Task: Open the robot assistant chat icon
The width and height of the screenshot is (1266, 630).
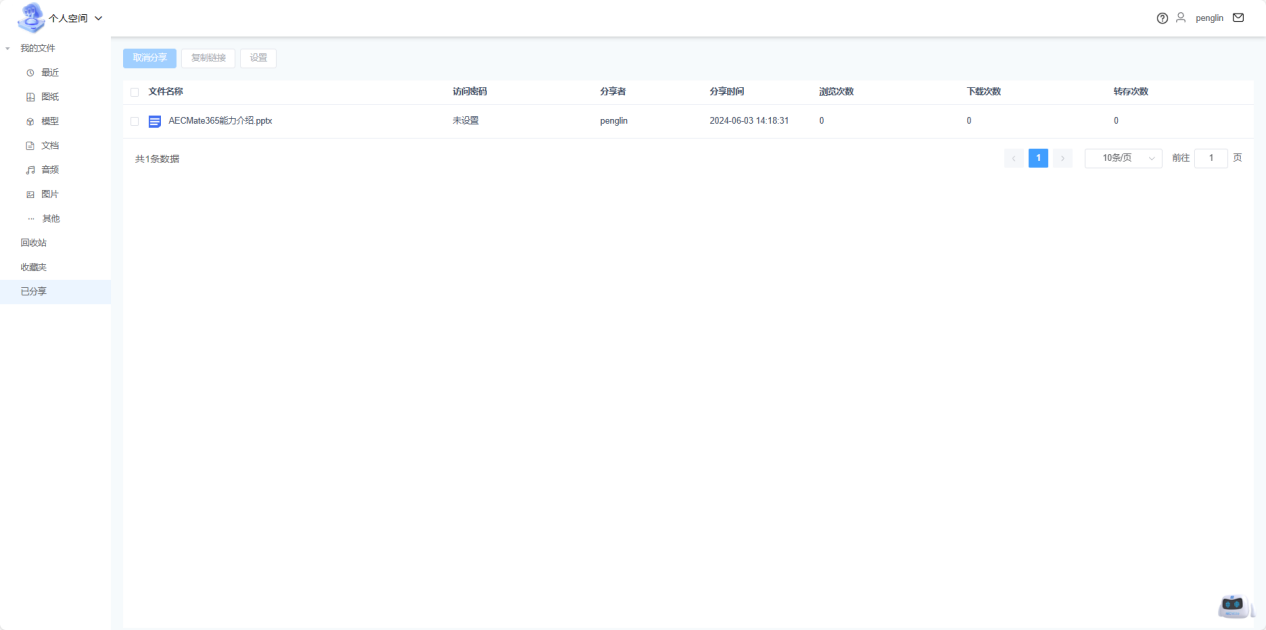Action: click(x=1234, y=605)
